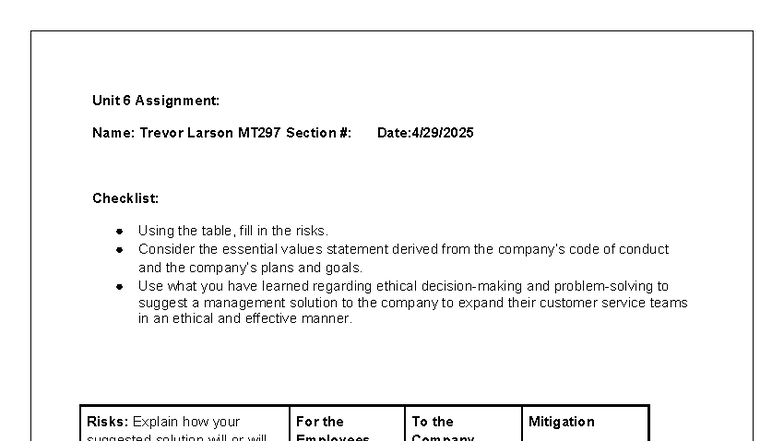Click the date "4/29/2025"
The width and height of the screenshot is (784, 441).
pos(442,133)
